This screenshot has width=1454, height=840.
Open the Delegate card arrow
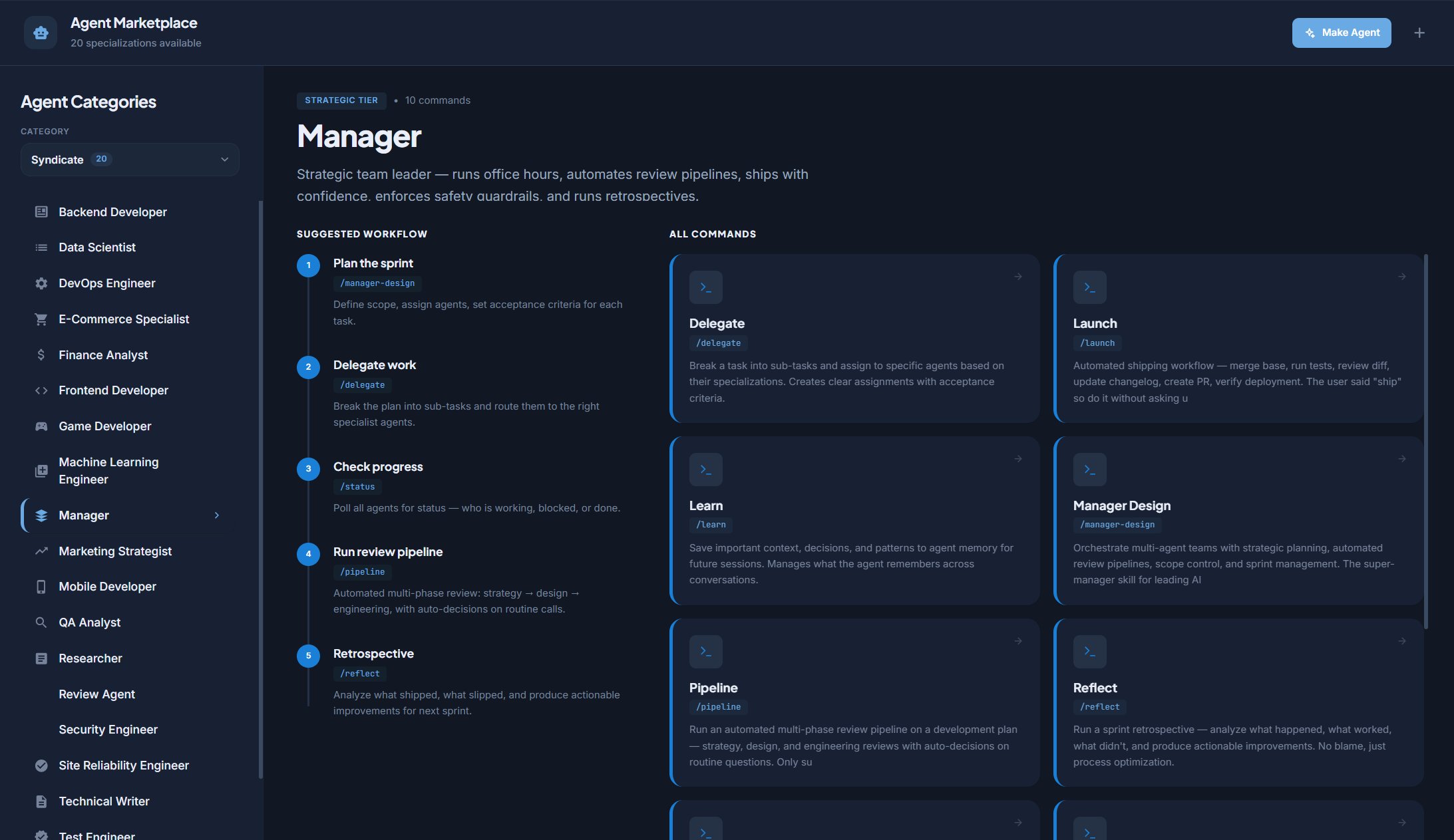click(1018, 277)
